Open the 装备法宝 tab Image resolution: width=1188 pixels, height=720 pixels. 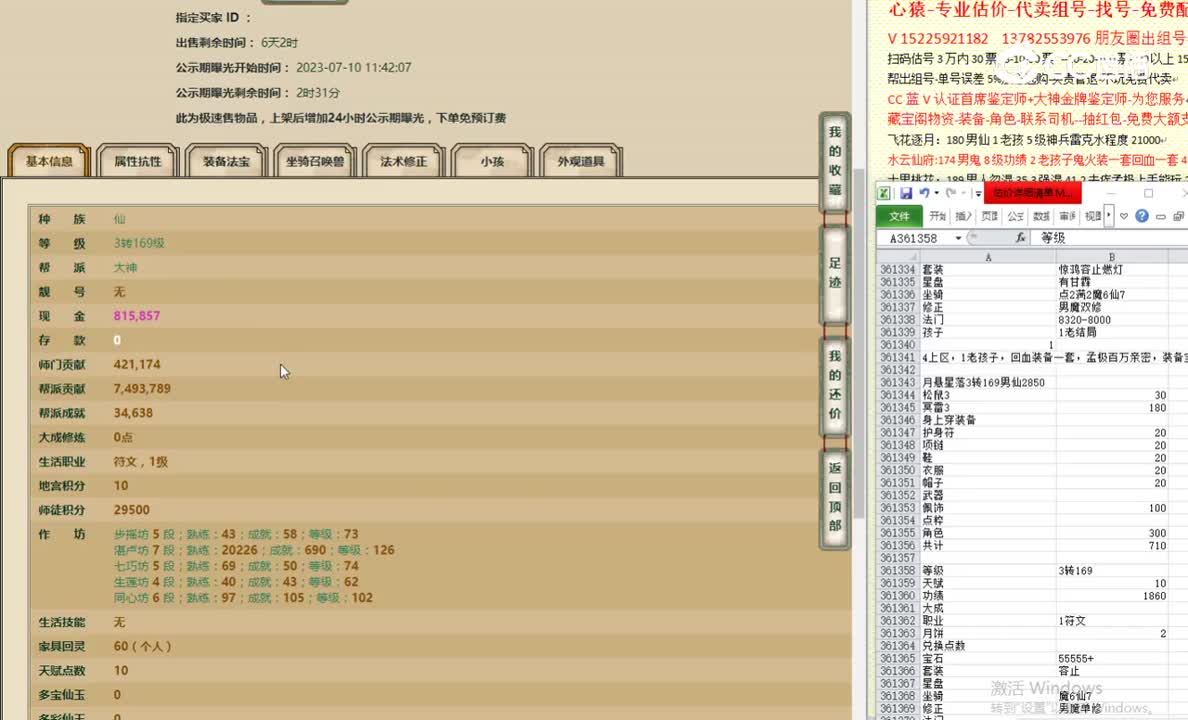point(227,161)
